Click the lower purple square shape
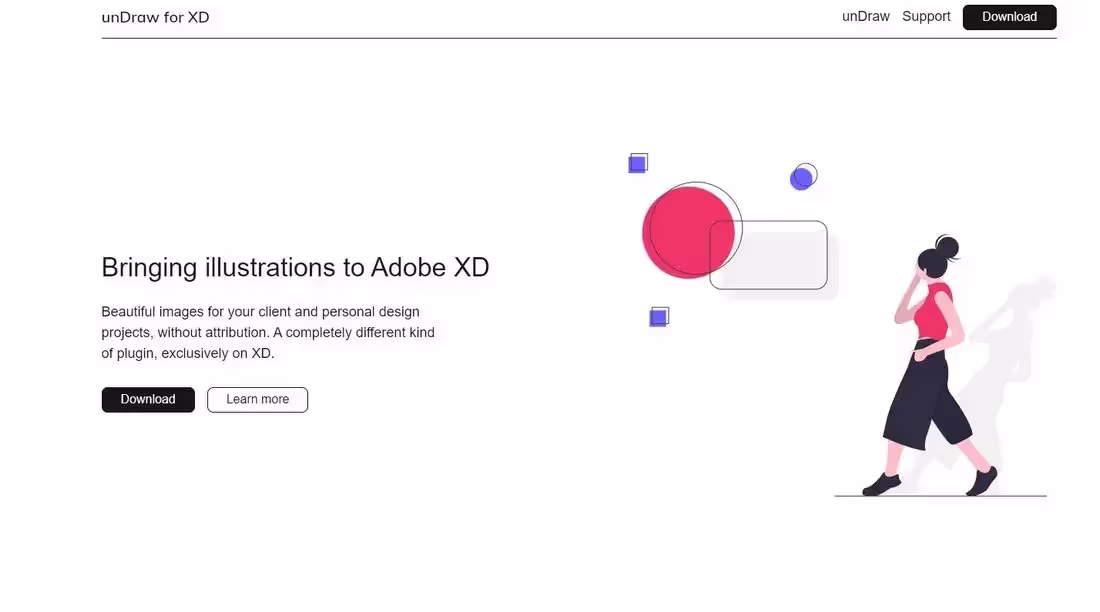This screenshot has width=1100, height=612. [658, 317]
